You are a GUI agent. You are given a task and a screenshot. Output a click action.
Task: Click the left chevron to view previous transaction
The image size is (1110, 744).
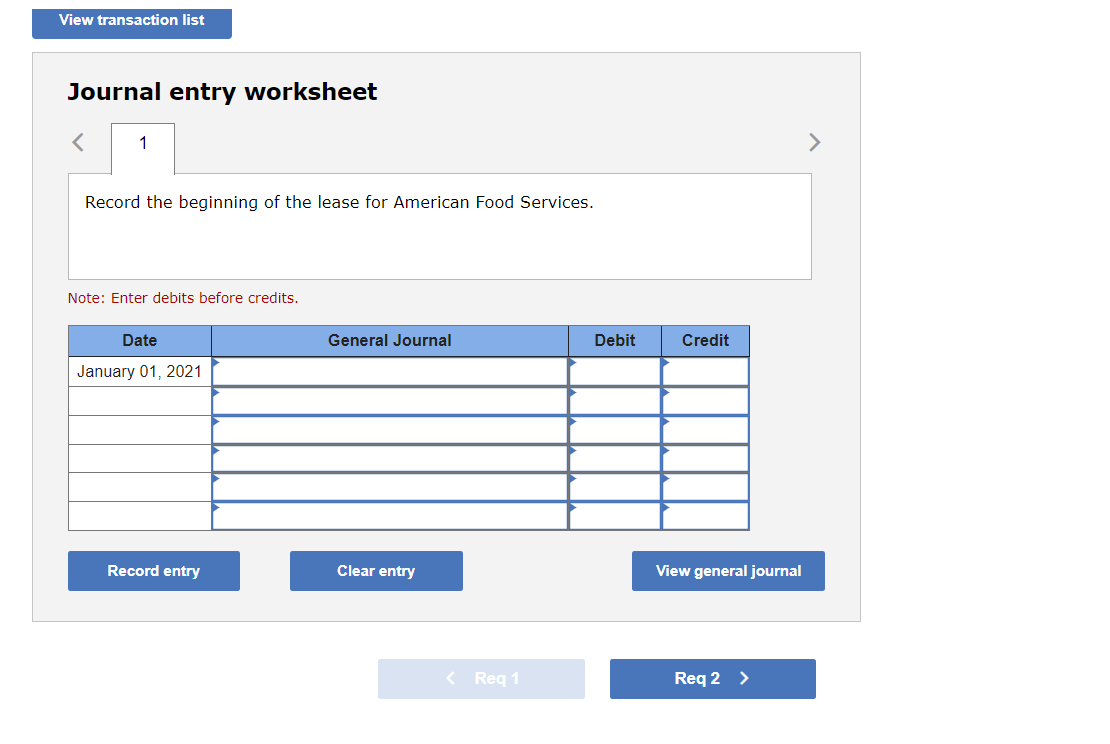(x=77, y=142)
